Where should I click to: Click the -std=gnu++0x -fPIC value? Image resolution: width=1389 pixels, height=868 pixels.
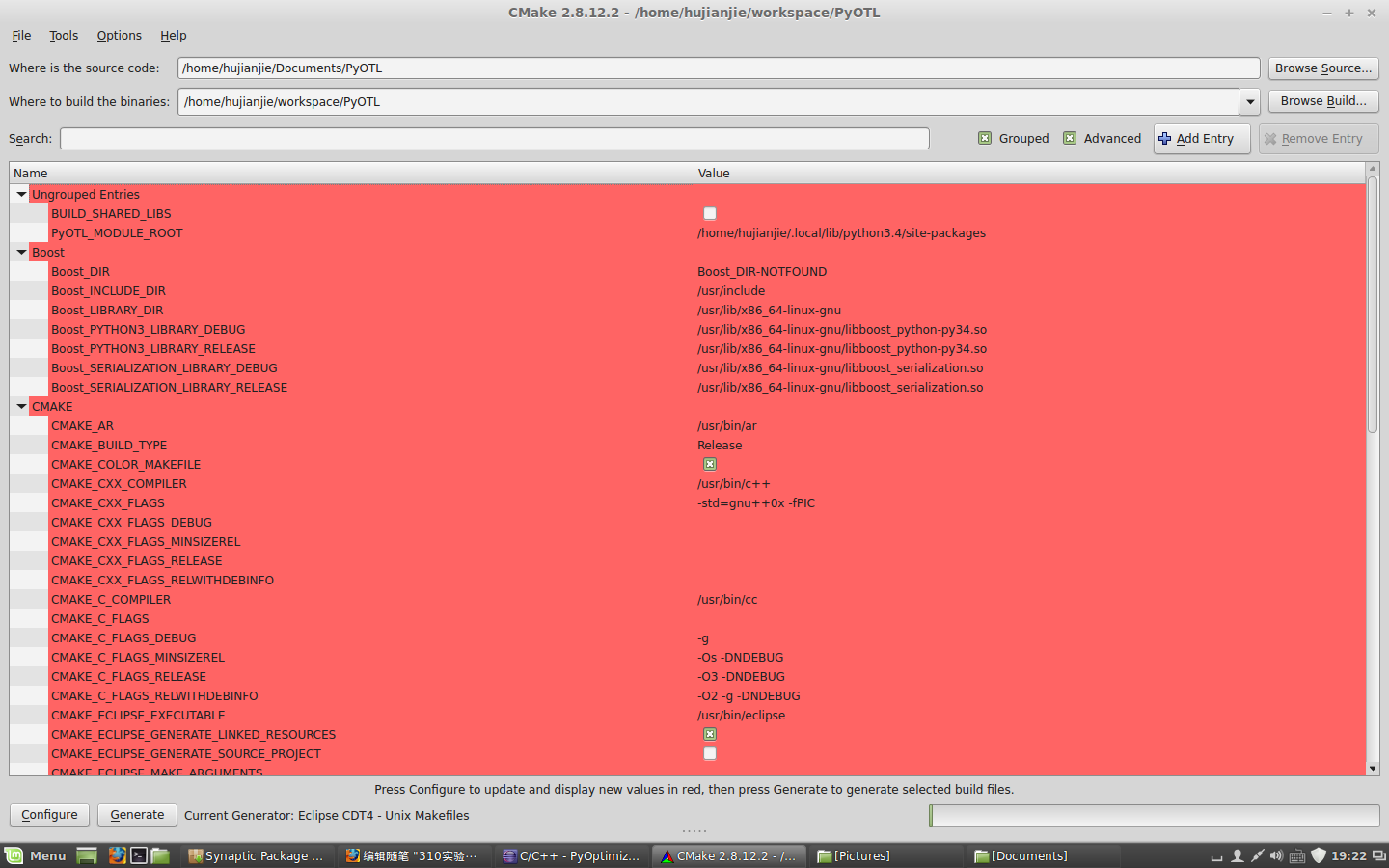pyautogui.click(x=756, y=503)
